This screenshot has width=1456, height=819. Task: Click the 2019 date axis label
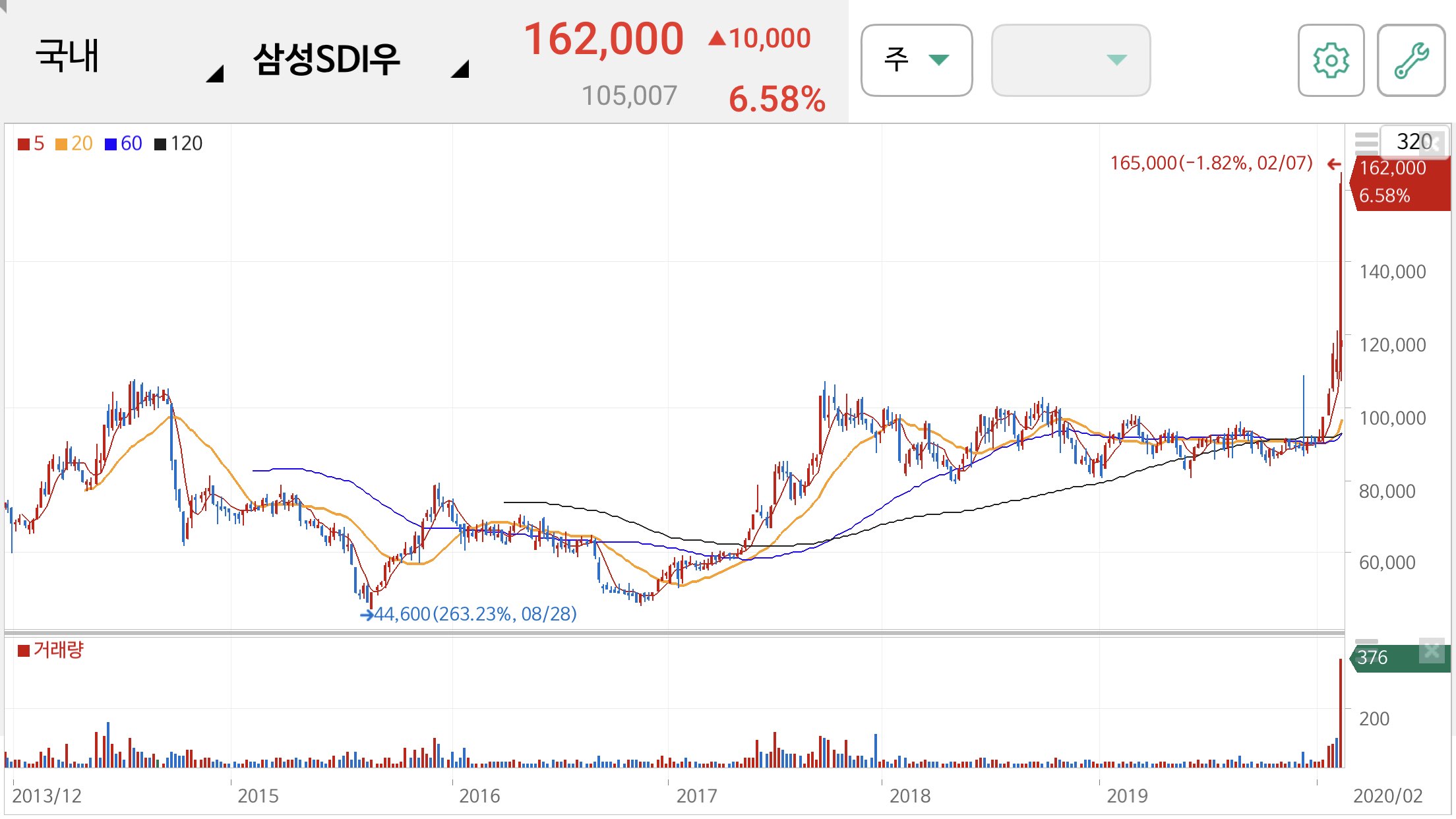tap(1127, 796)
